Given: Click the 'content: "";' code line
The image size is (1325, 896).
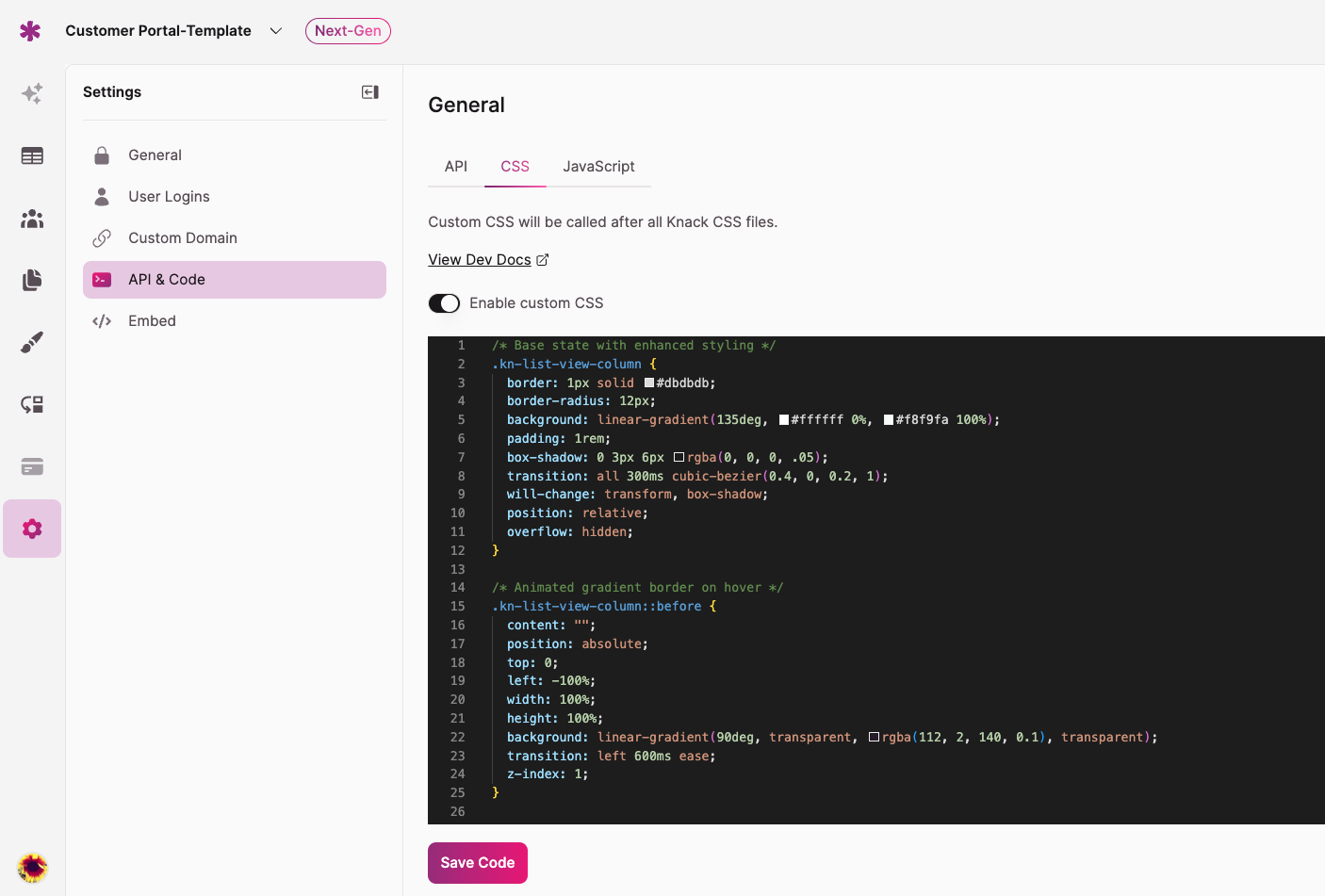Looking at the screenshot, I should 551,626.
